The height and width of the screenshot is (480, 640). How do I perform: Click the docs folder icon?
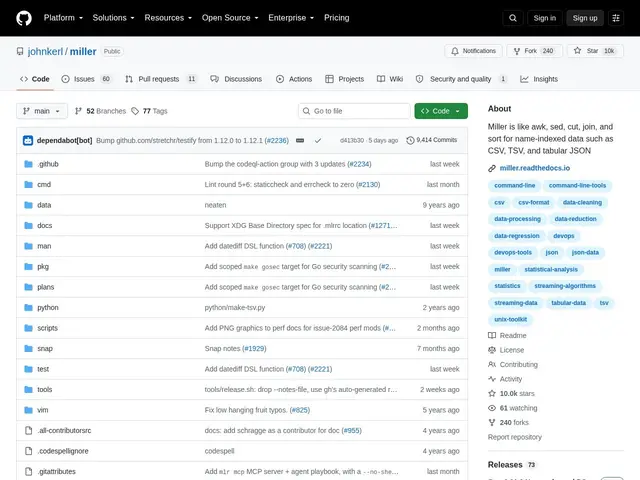(28, 225)
